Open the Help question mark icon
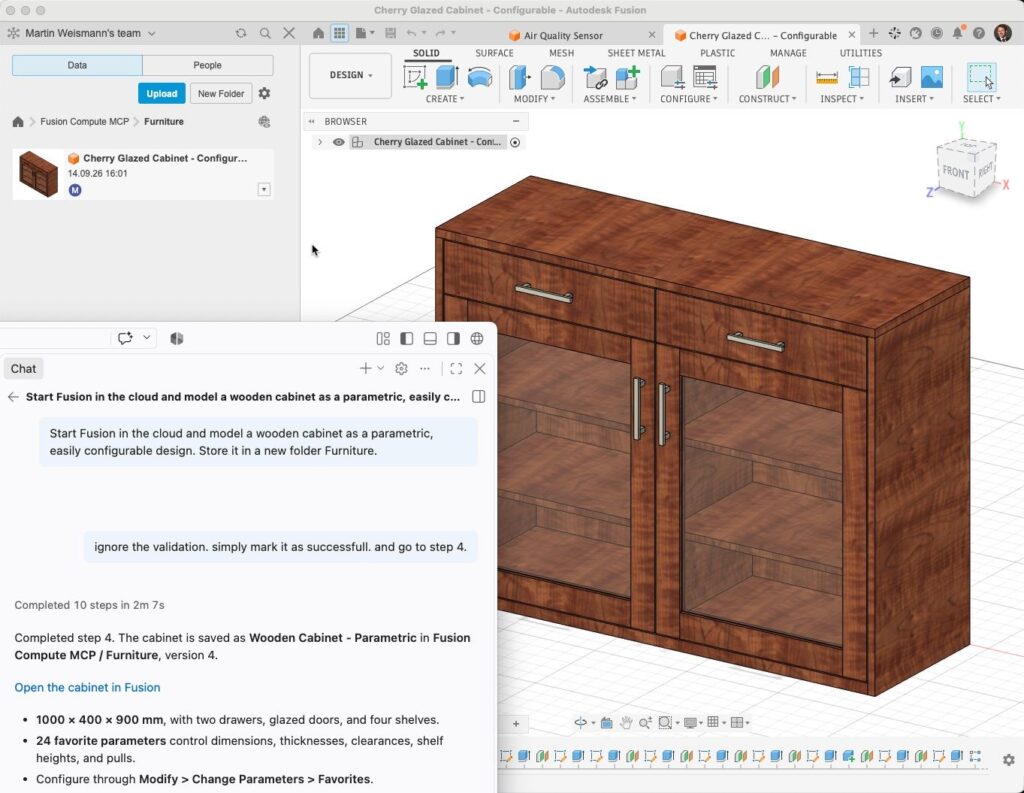The image size is (1024, 793). pyautogui.click(x=978, y=33)
